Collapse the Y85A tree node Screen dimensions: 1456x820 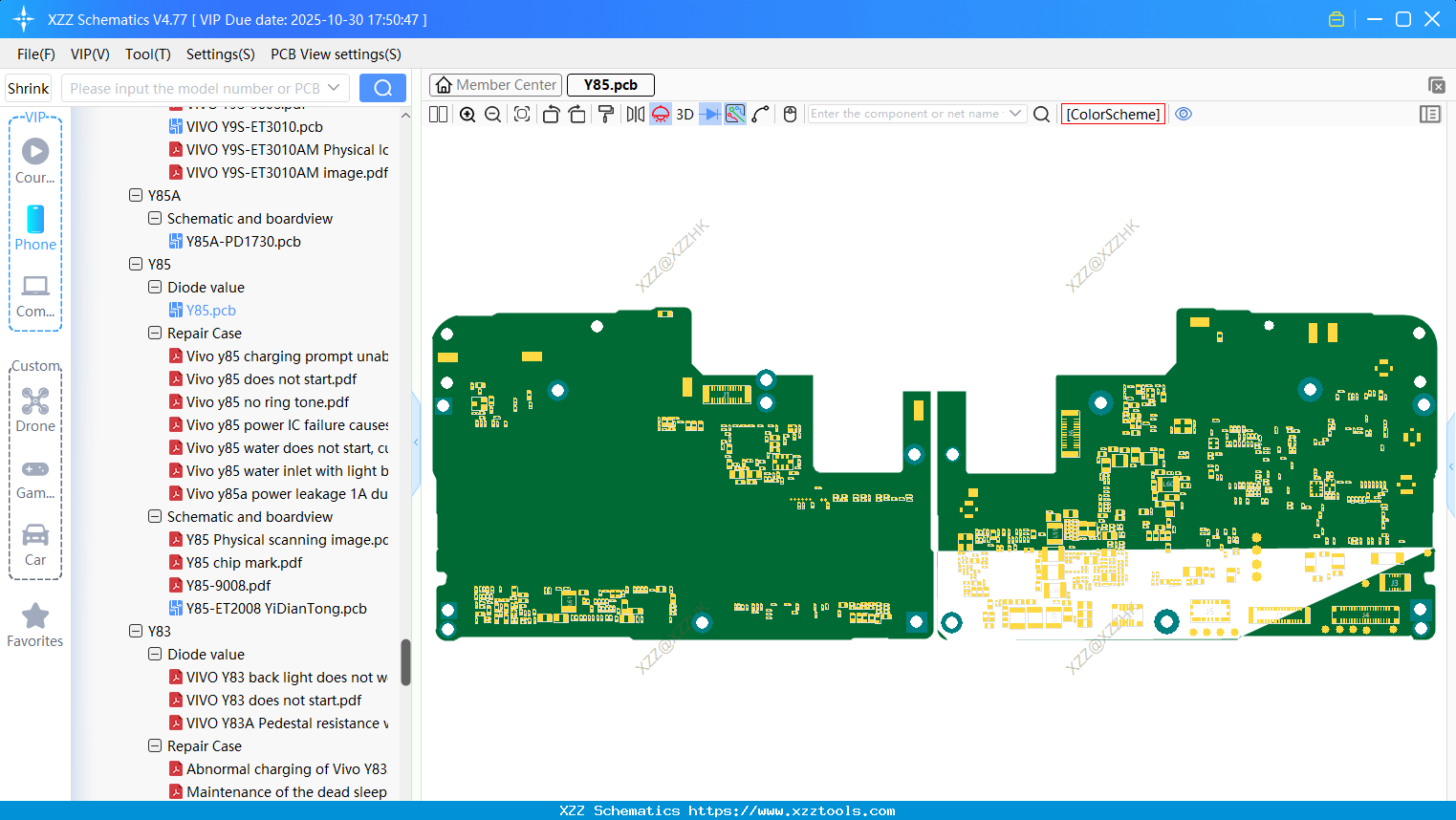coord(136,196)
